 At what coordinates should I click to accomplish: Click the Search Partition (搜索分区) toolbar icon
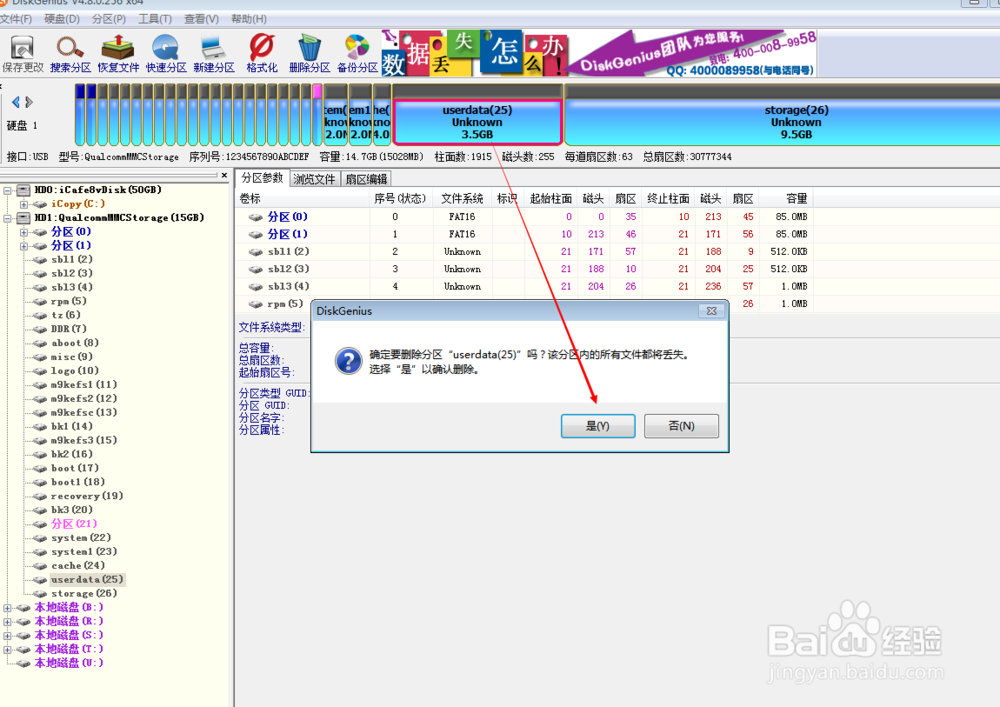coord(70,54)
